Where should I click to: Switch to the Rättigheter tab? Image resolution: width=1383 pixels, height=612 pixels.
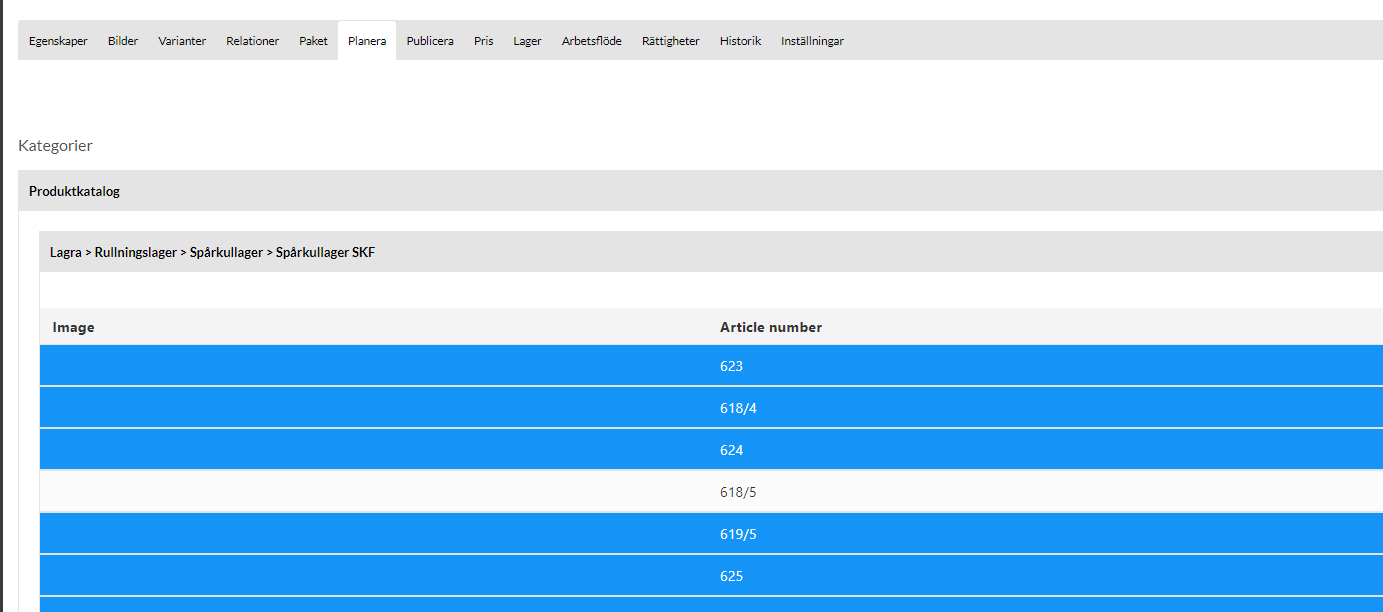(670, 41)
